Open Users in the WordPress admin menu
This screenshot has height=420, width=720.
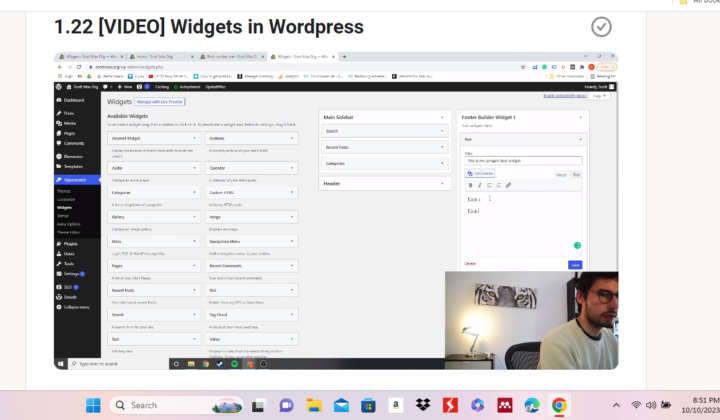tap(69, 254)
